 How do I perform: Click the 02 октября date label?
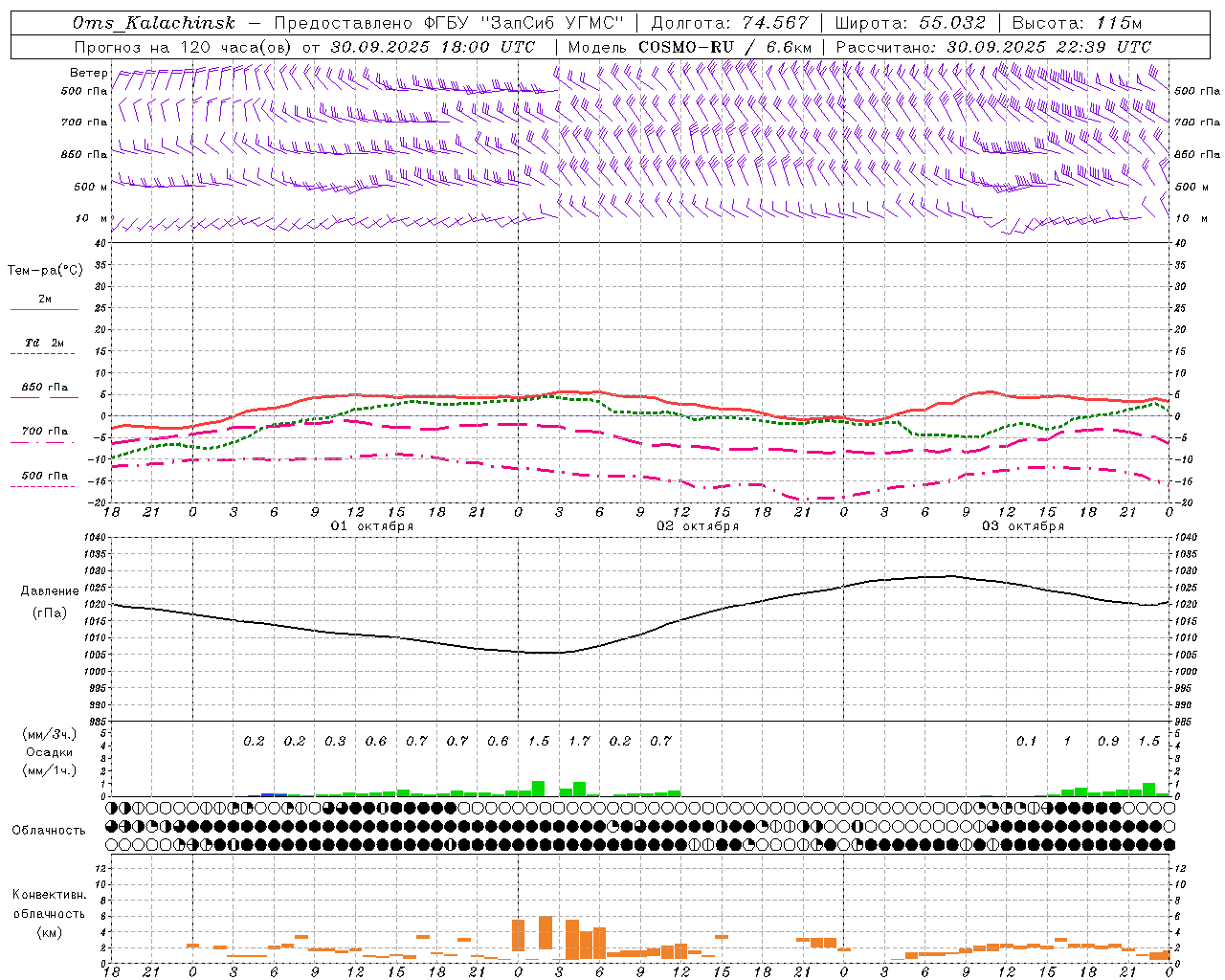coord(698,526)
